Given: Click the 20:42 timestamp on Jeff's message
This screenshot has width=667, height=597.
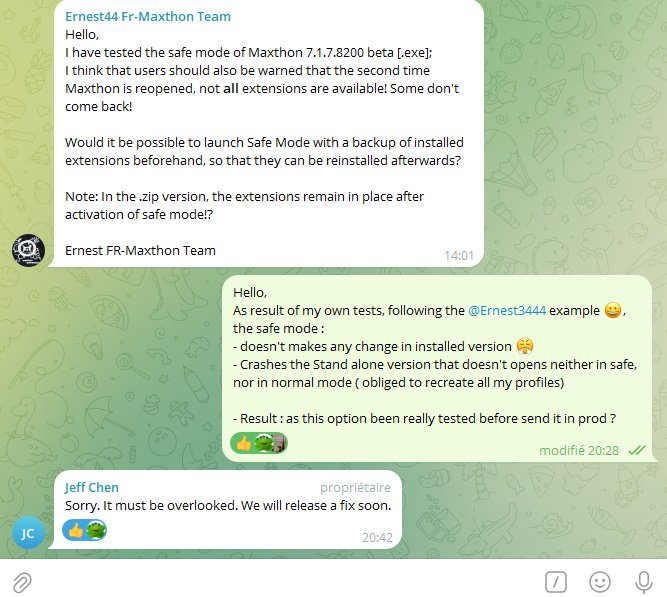Looking at the screenshot, I should click(377, 538).
